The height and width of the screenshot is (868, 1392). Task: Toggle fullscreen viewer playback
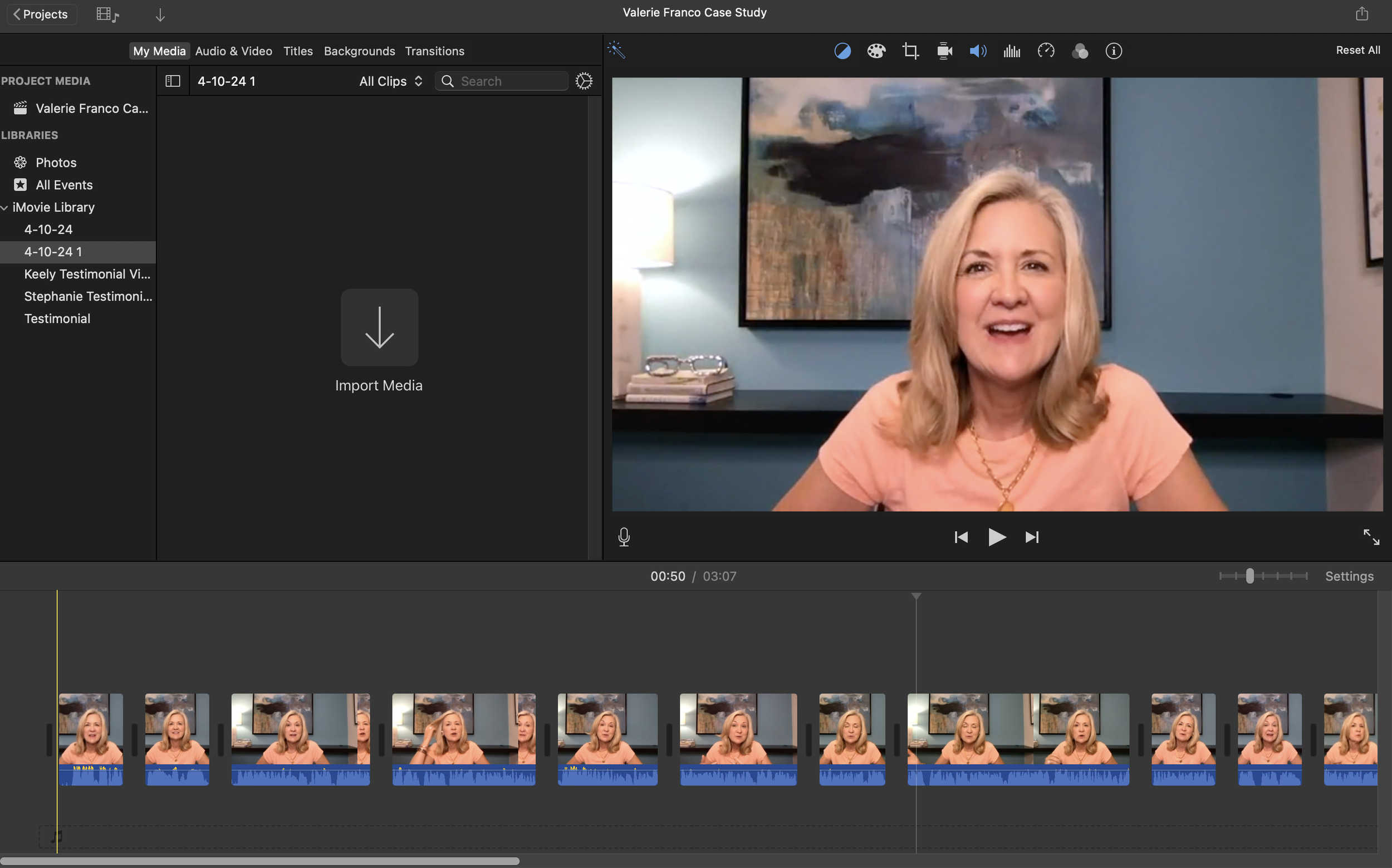(1371, 537)
